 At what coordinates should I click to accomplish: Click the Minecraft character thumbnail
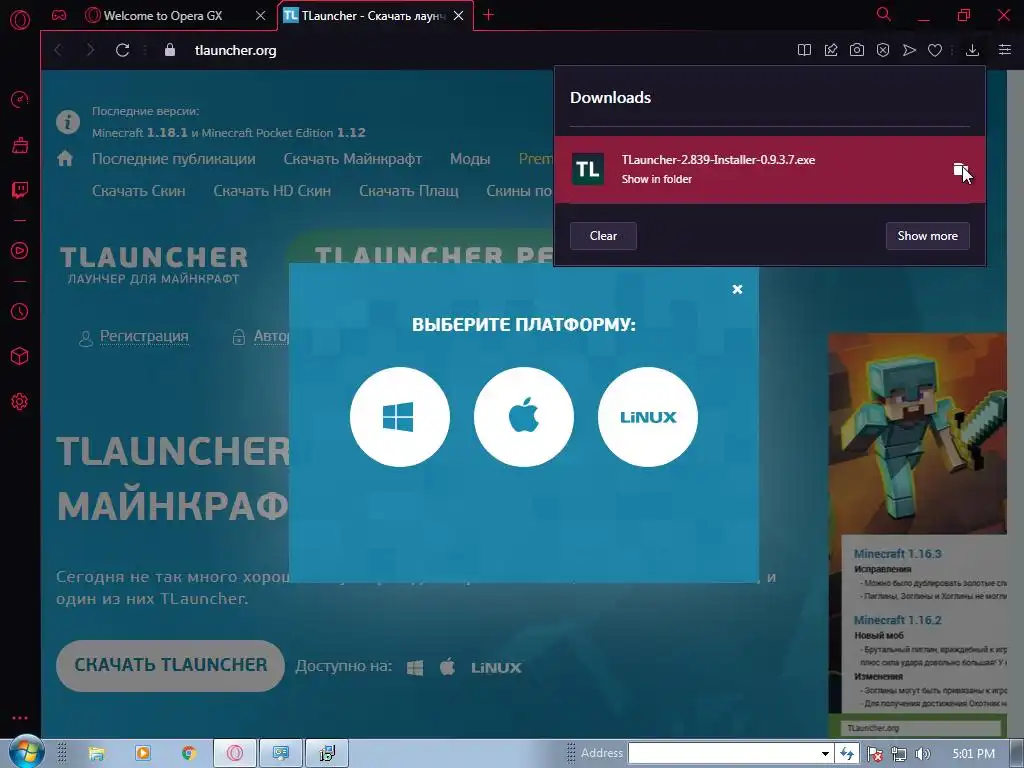918,434
